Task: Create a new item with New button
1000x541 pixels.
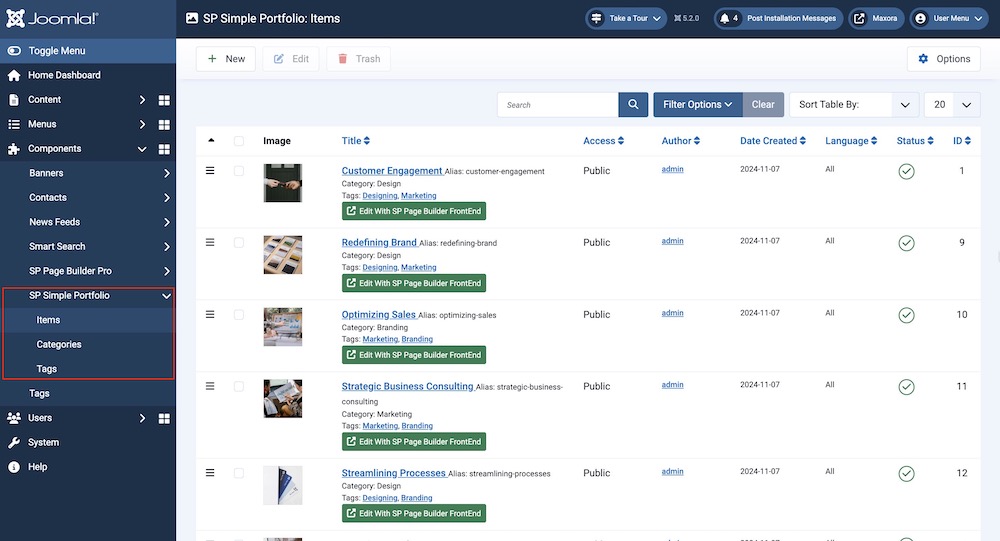Action: [x=226, y=59]
